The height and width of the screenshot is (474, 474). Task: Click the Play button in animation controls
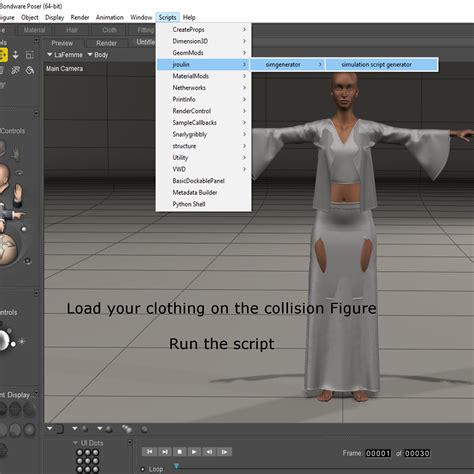point(194,452)
